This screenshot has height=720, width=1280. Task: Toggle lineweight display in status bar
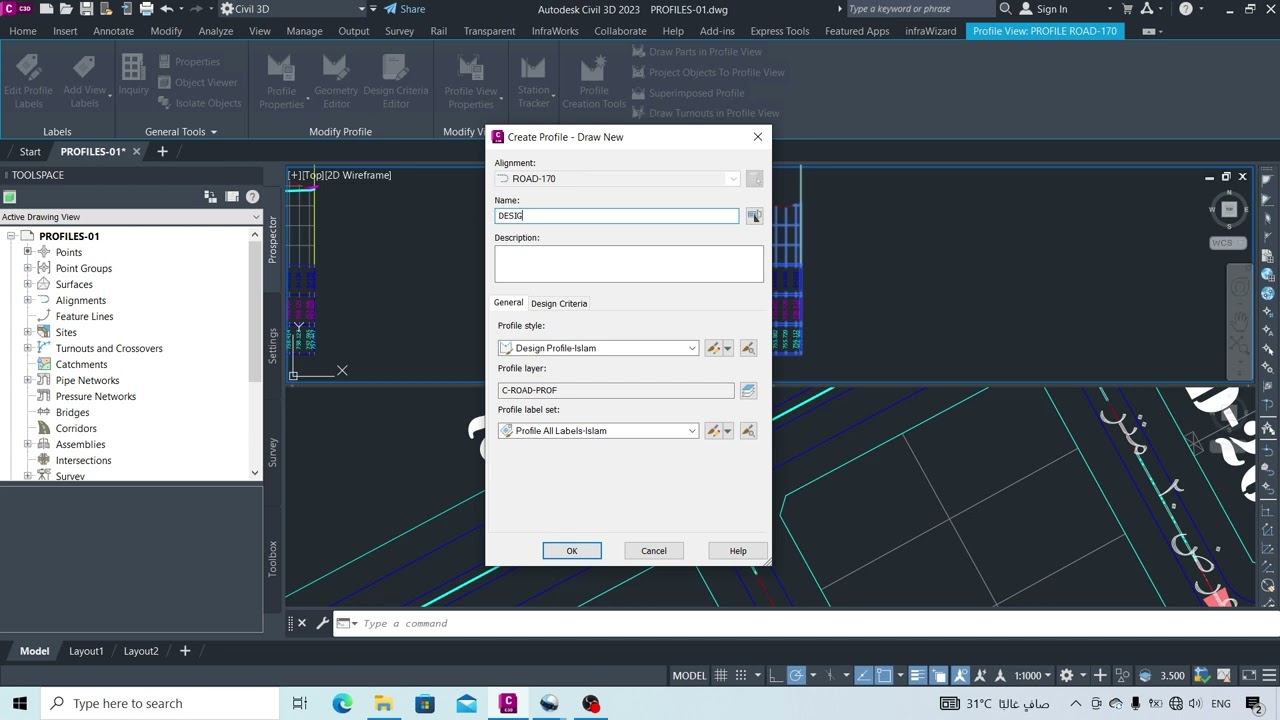(917, 676)
